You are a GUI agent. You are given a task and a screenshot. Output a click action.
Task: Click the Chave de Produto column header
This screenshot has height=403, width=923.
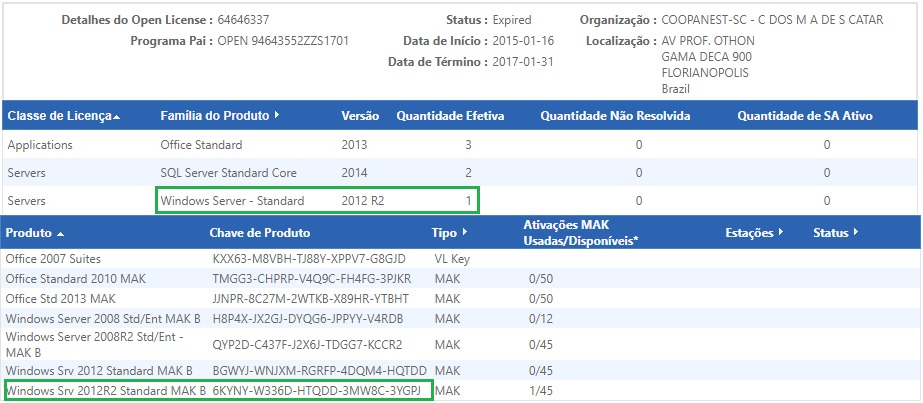pos(260,233)
